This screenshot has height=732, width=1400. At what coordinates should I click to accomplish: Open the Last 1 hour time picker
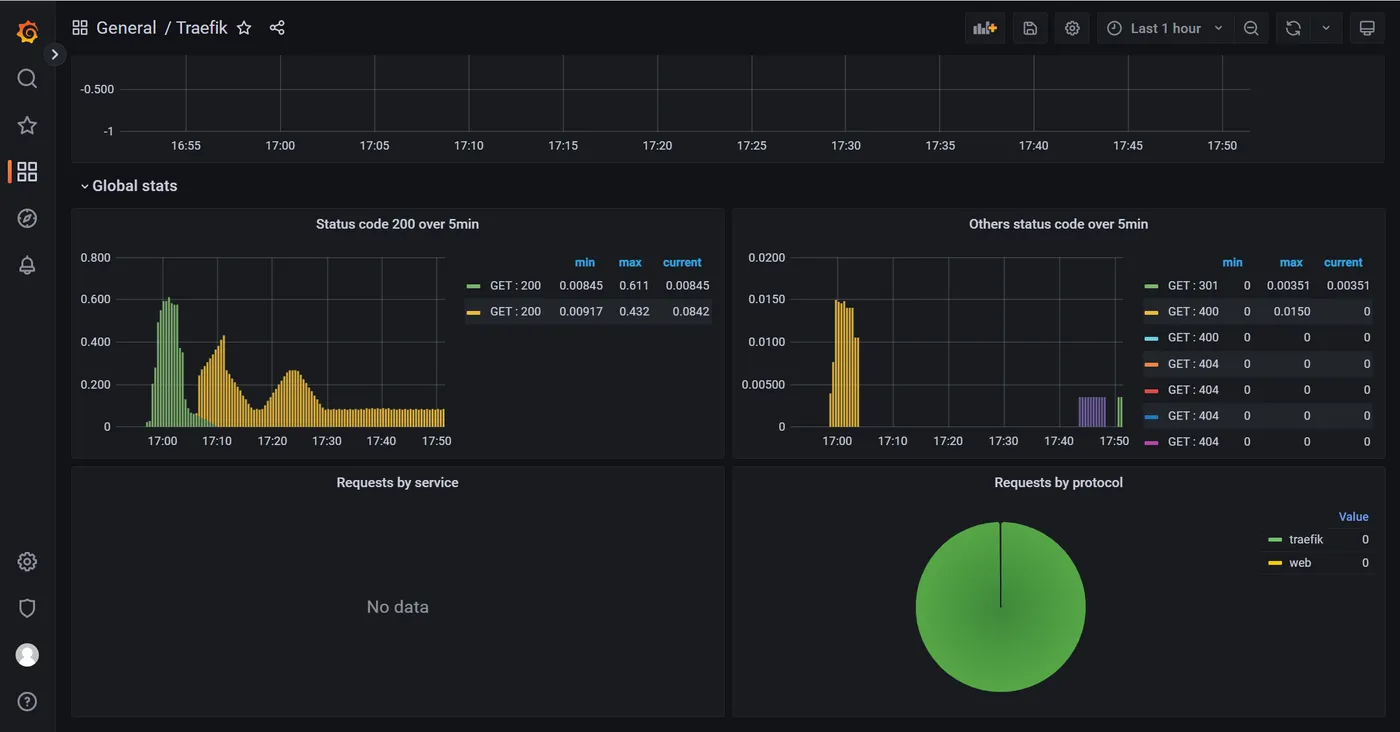pyautogui.click(x=1165, y=28)
